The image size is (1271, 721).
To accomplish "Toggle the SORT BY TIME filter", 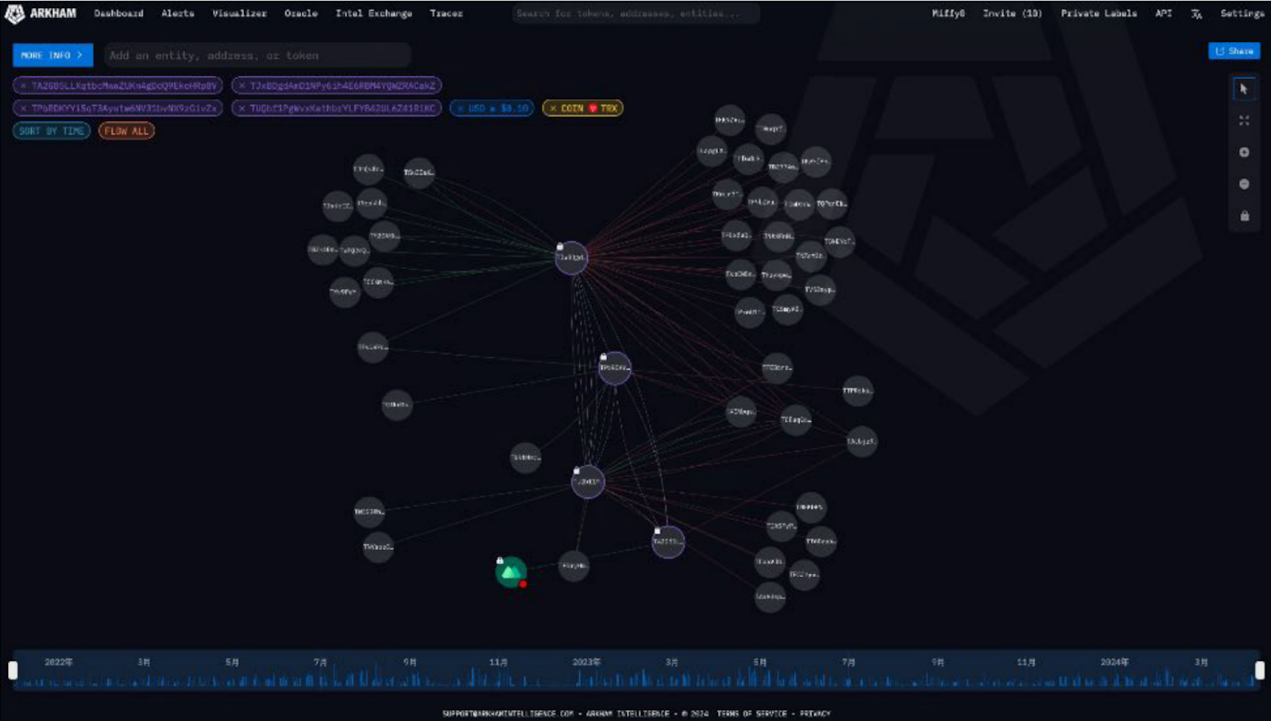I will (x=52, y=131).
